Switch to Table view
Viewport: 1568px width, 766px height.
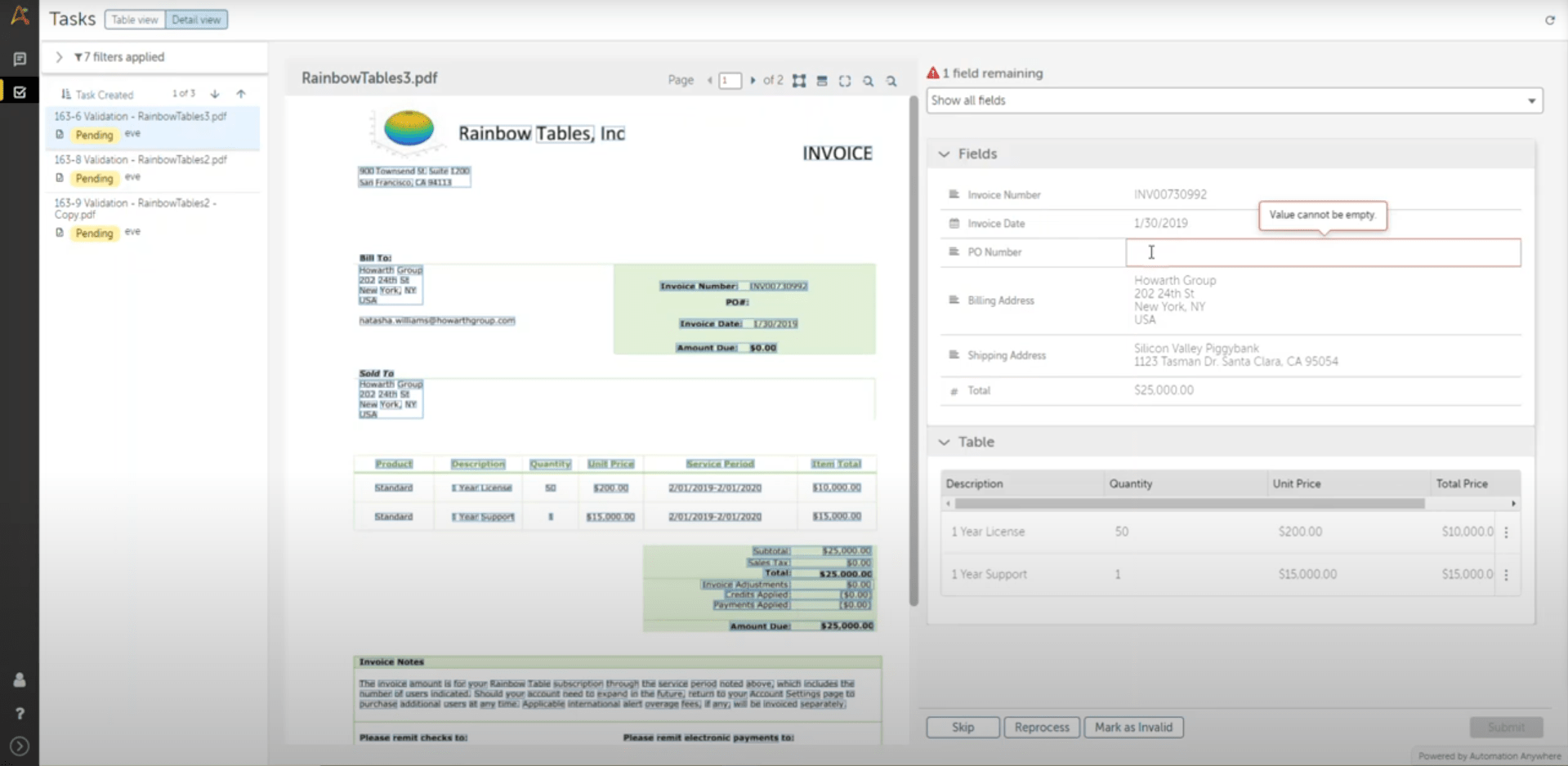(135, 20)
